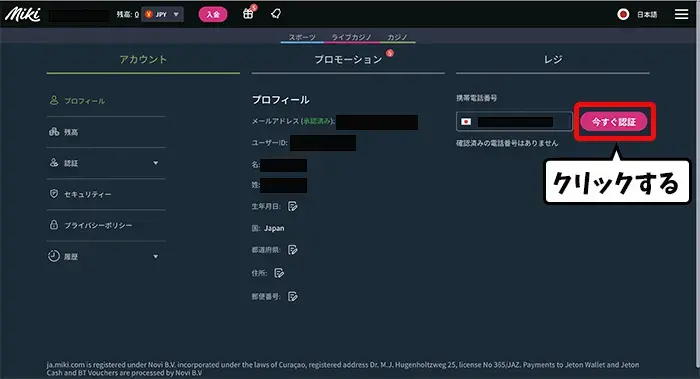Click the clock history icon
Screen dimensions: 700x379
[x=54, y=256]
